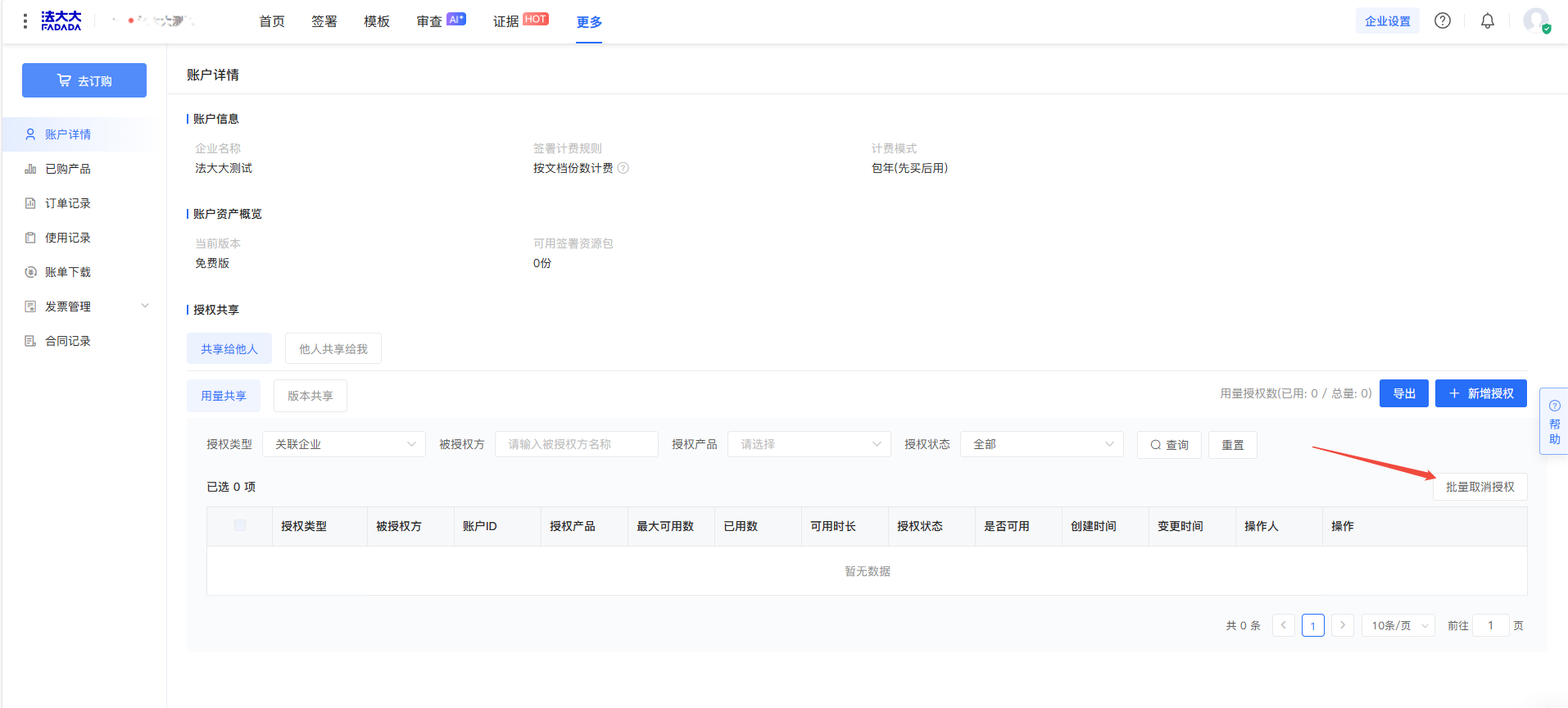Open the 授权类型 dropdown showing 关联企业
The image size is (1568, 708).
(x=344, y=444)
